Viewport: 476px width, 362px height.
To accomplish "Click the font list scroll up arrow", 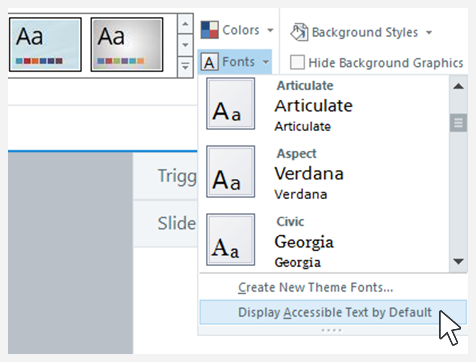I will coord(458,86).
